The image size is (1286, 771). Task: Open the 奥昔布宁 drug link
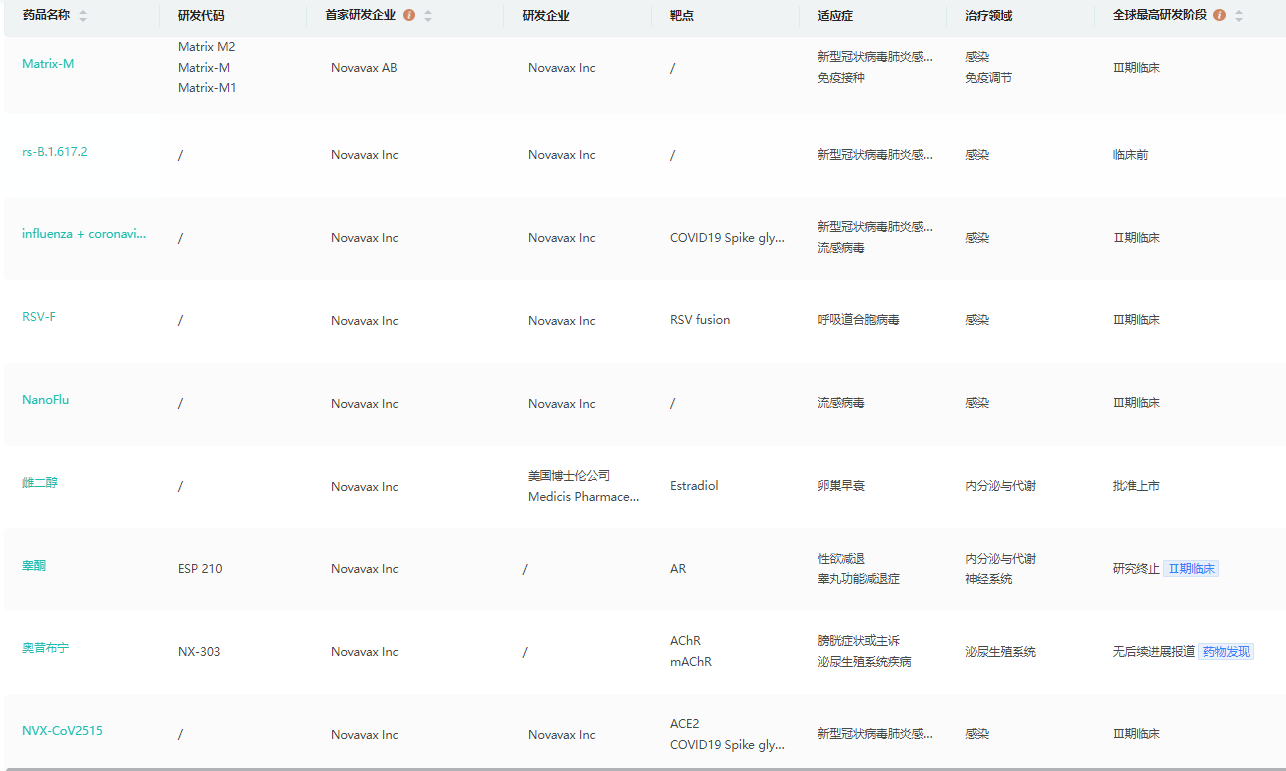pos(46,648)
